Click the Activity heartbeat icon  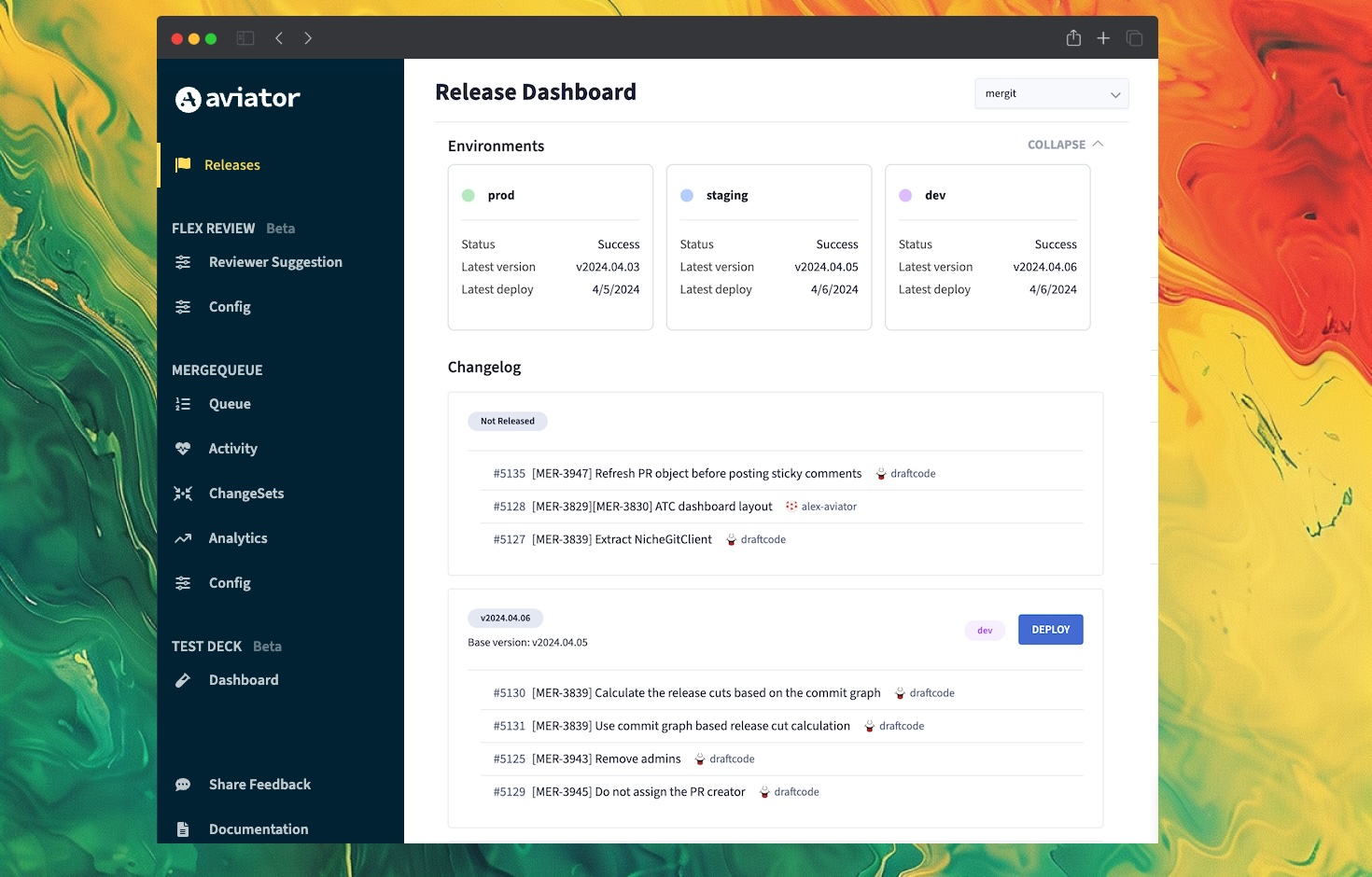[x=183, y=449]
